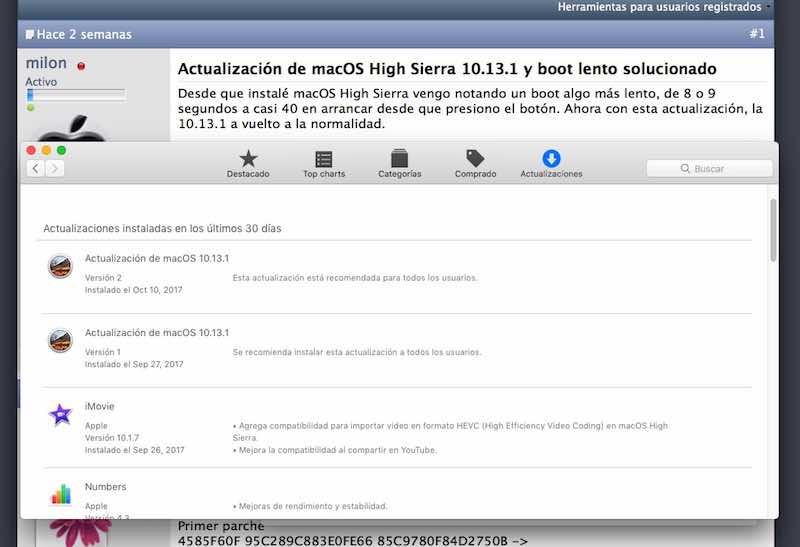Image resolution: width=800 pixels, height=547 pixels.
Task: Click the Numbers title text
Action: 105,487
